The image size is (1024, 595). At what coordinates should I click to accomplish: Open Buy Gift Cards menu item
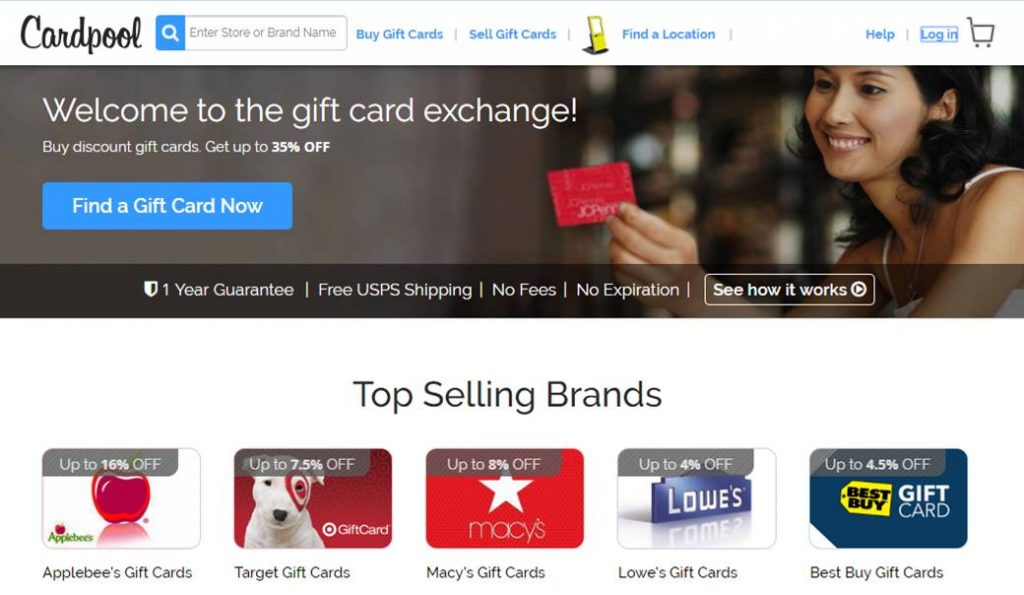tap(399, 35)
